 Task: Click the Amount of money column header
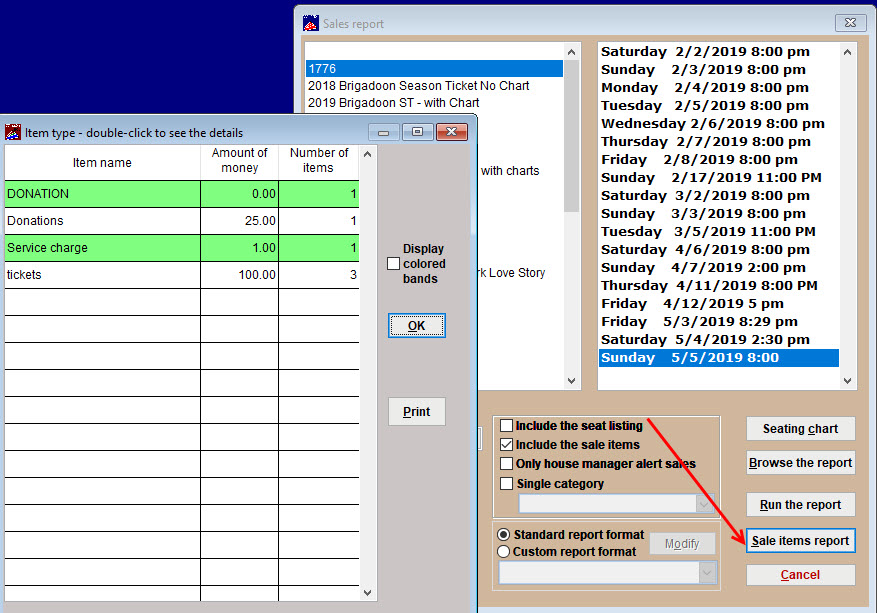(x=239, y=162)
